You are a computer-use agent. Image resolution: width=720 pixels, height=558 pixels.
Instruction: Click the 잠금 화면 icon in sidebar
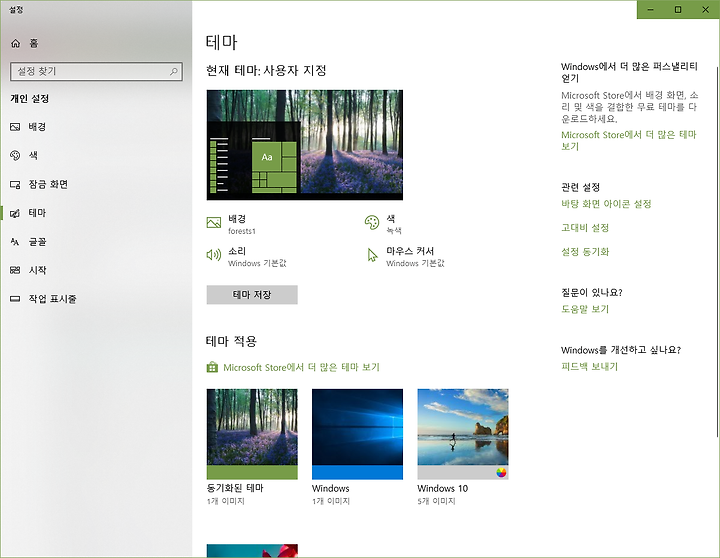click(15, 185)
